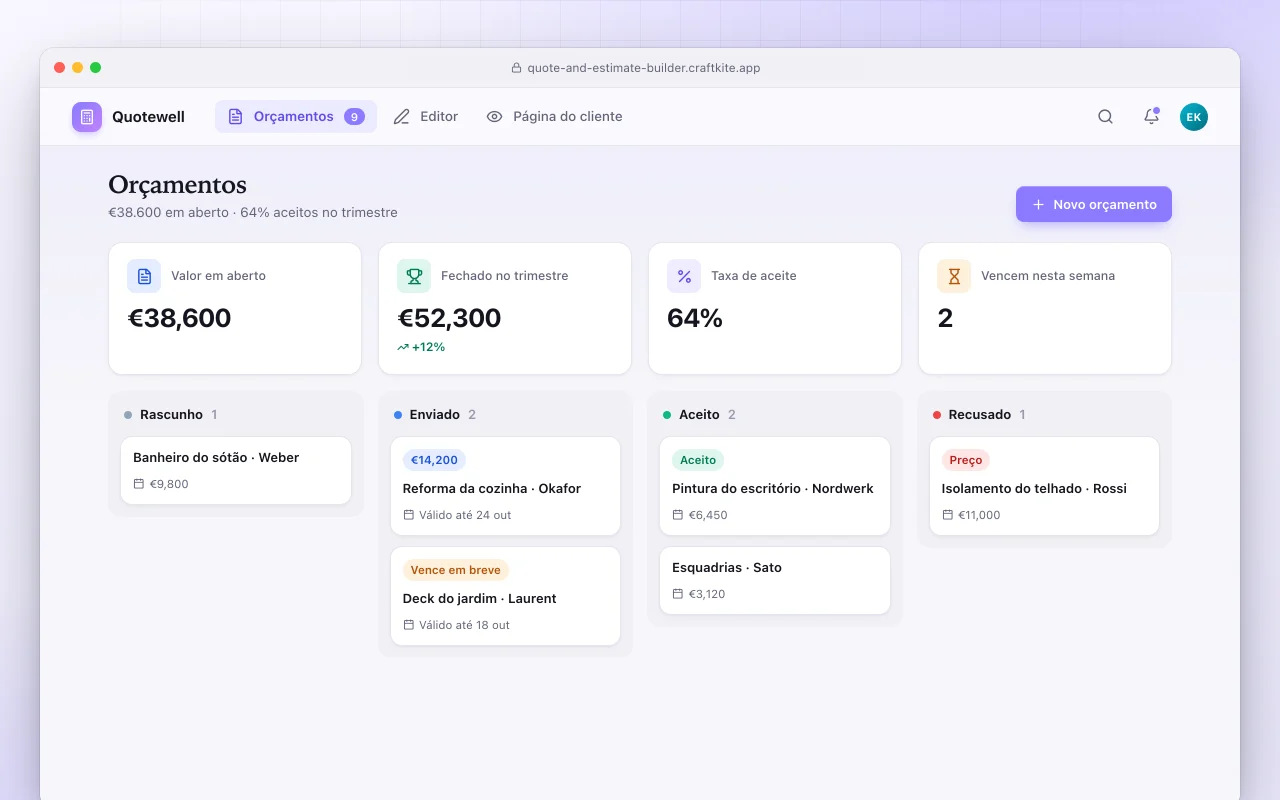
Task: Click the trend arrow next to +12%
Action: pos(403,347)
